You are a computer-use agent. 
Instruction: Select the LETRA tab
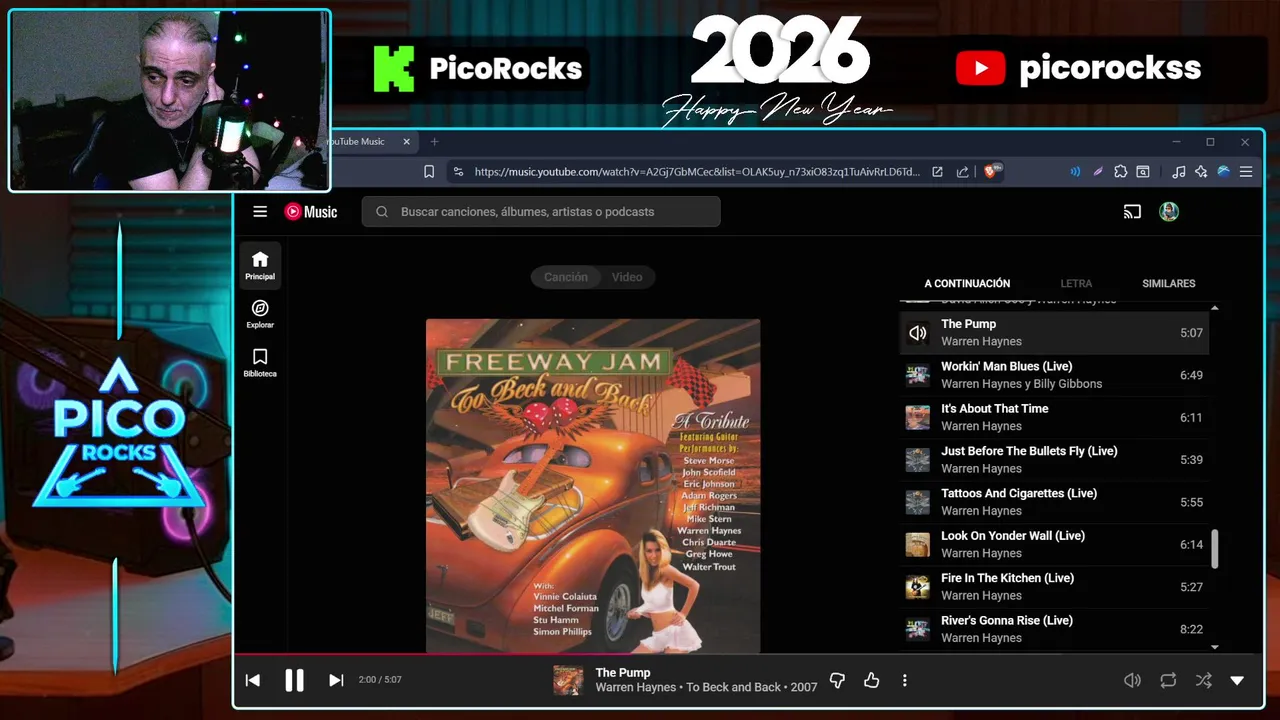pyautogui.click(x=1076, y=284)
